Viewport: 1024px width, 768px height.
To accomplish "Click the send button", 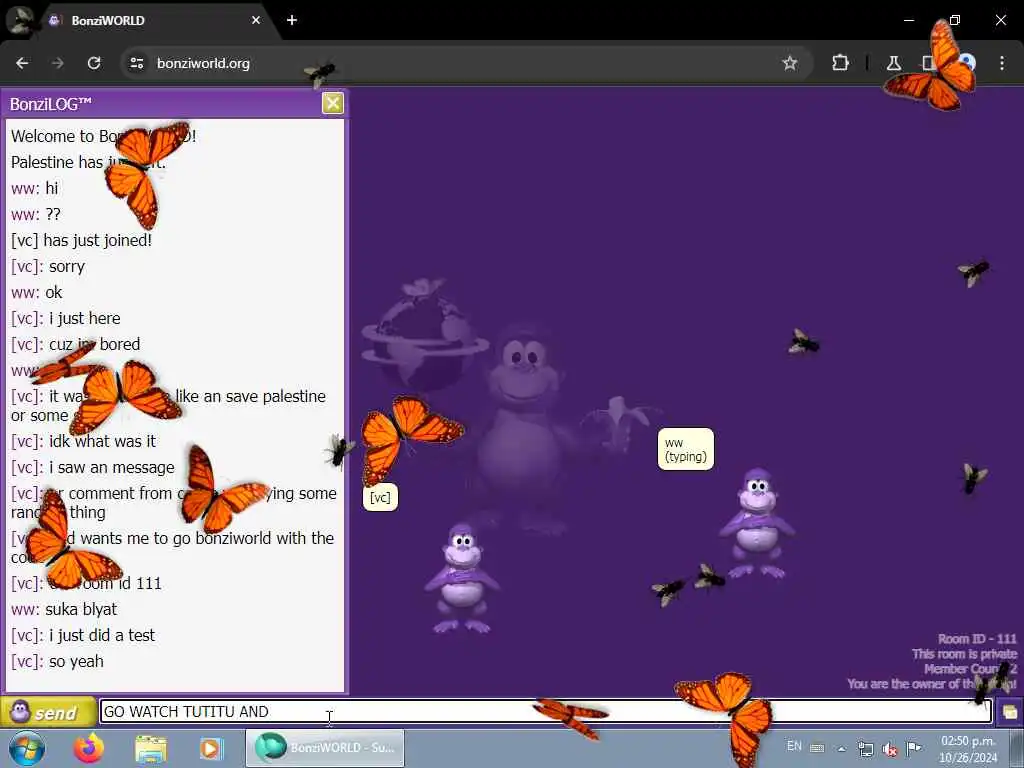I will [x=48, y=712].
